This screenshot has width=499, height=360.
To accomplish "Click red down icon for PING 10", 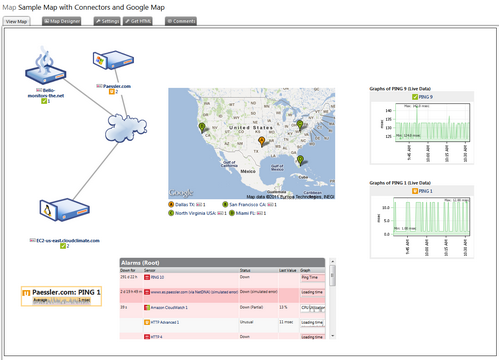I will pyautogui.click(x=147, y=277).
